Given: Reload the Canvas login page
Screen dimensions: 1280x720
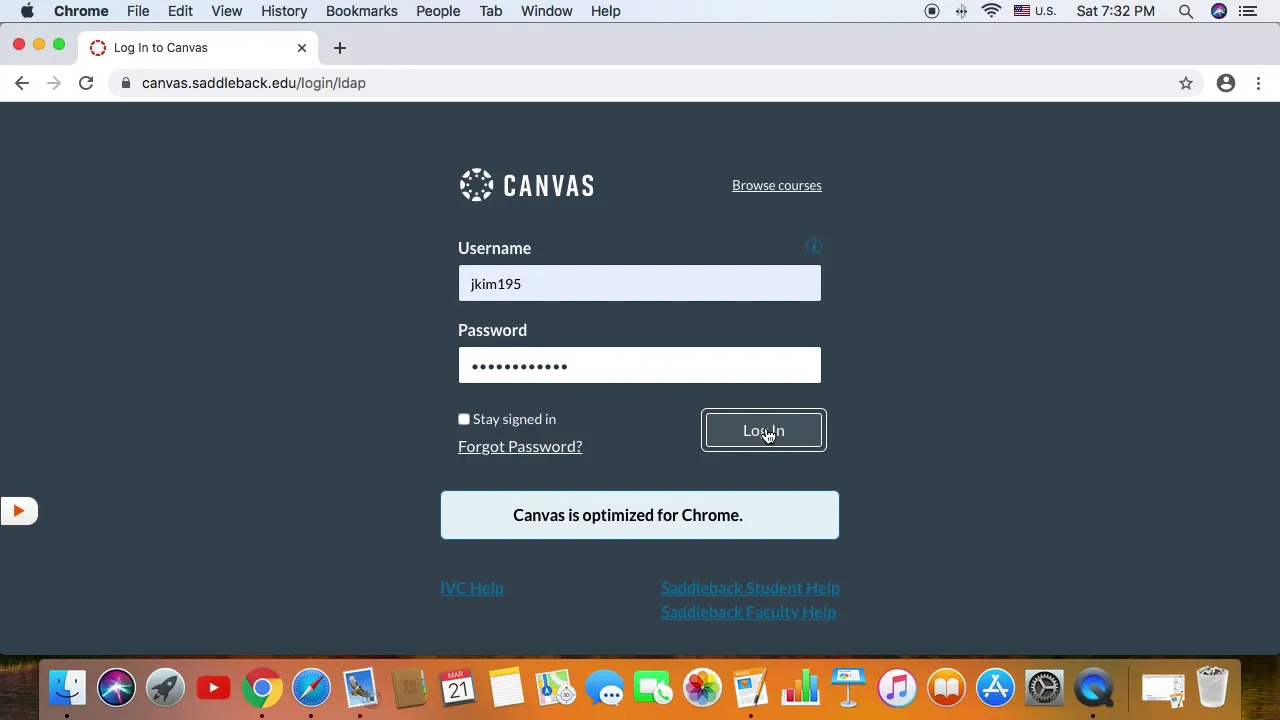Looking at the screenshot, I should [86, 83].
